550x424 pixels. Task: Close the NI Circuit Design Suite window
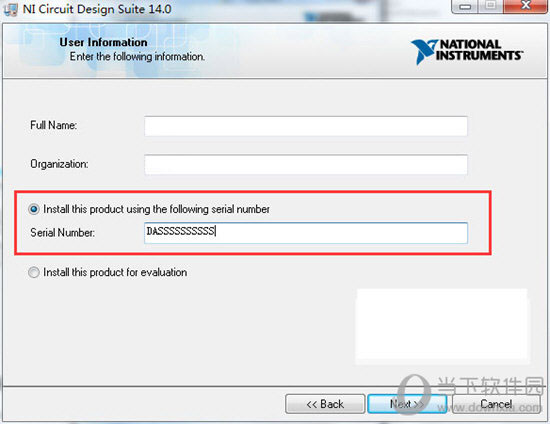[x=525, y=5]
